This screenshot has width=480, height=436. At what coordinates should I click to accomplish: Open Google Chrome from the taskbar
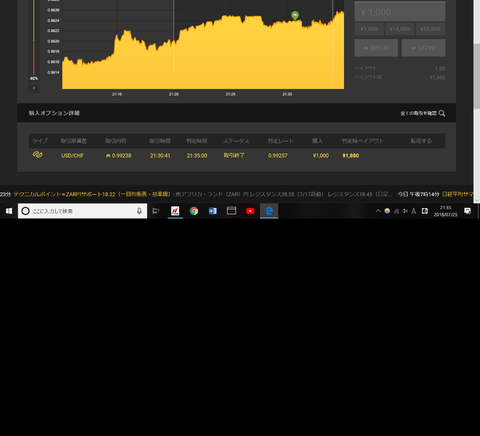coord(194,211)
